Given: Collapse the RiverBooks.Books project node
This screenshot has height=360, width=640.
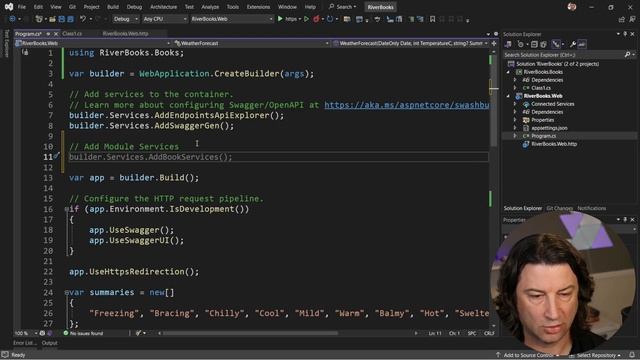Looking at the screenshot, I should (508, 72).
